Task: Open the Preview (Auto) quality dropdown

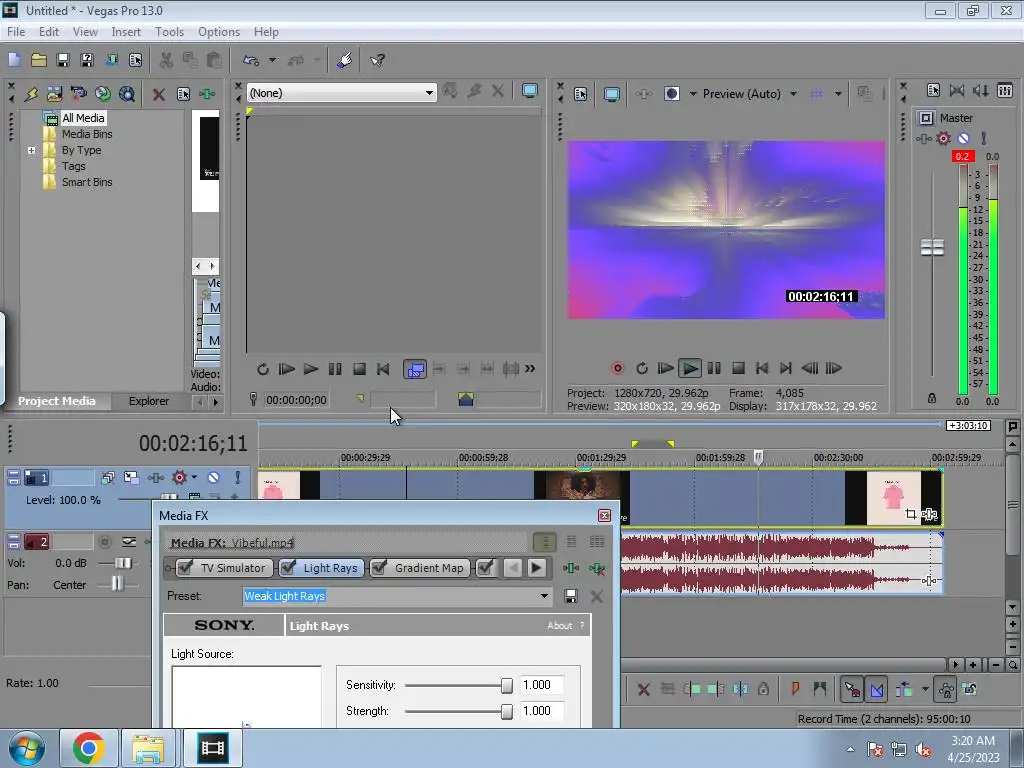Action: point(793,94)
